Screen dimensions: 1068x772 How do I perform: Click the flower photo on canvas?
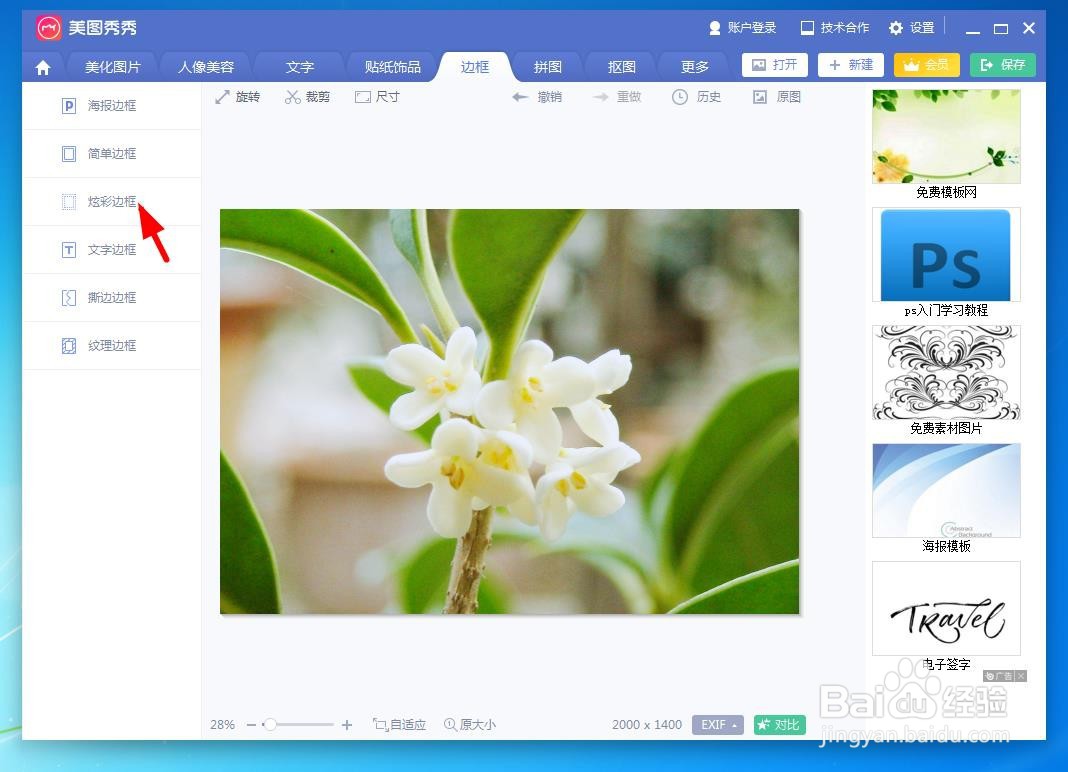509,412
